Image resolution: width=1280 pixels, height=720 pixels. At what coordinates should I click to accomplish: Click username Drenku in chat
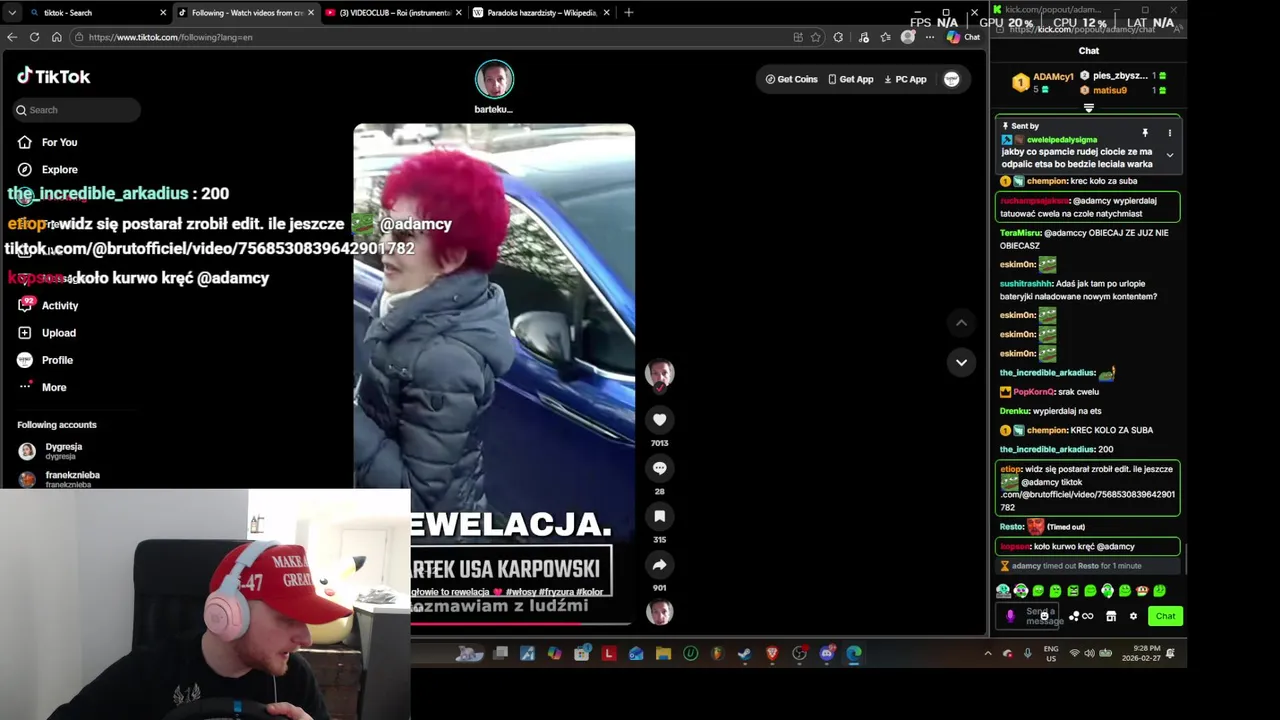pos(1015,411)
